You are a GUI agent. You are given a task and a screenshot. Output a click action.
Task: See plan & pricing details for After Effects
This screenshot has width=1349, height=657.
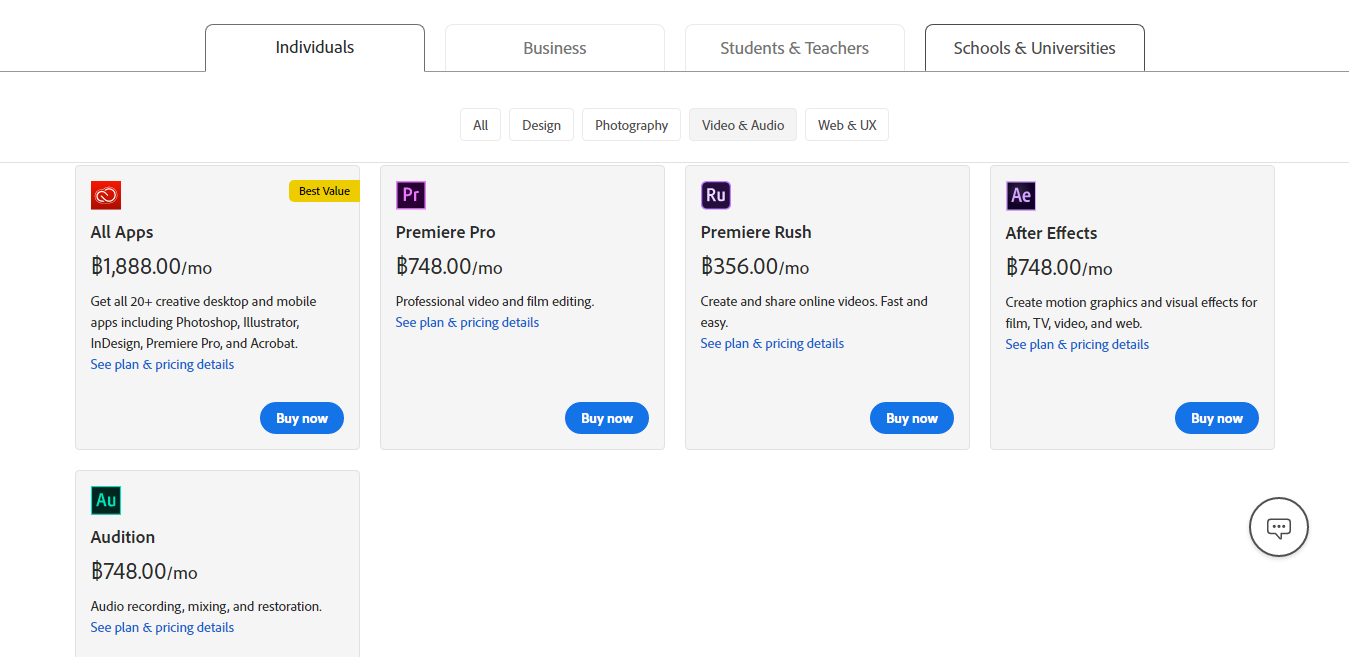pos(1077,345)
